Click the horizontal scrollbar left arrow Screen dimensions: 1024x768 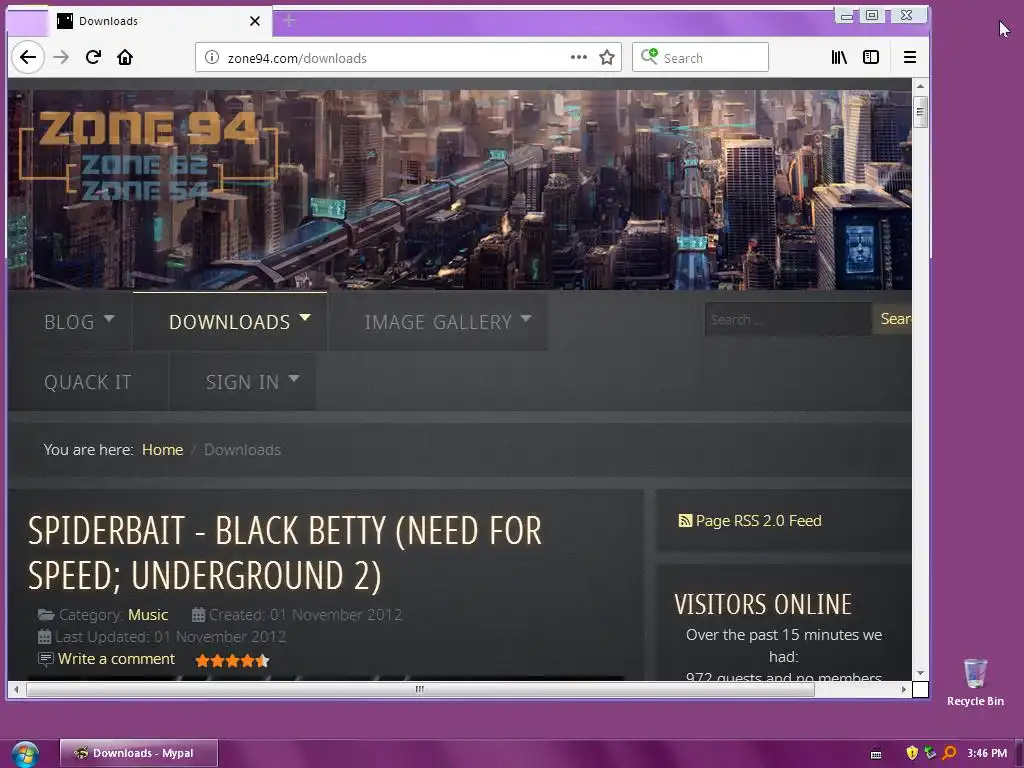[x=16, y=689]
